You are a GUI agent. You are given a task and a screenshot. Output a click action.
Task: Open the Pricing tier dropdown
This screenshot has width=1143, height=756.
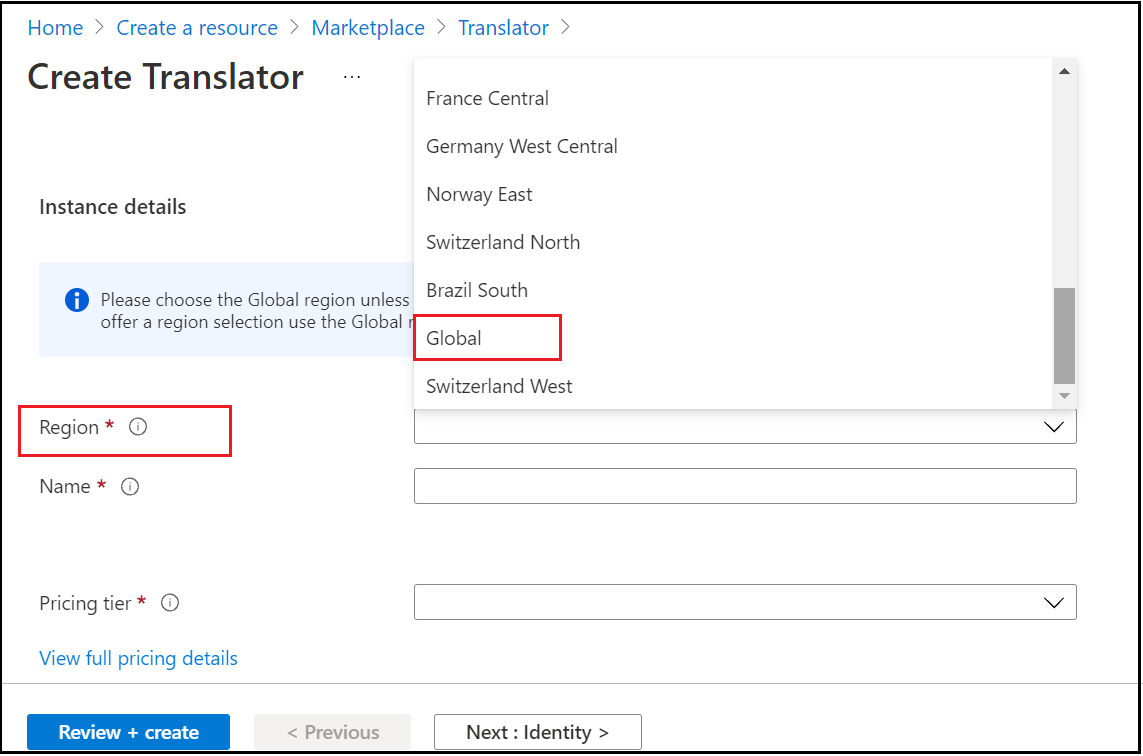click(x=1053, y=601)
